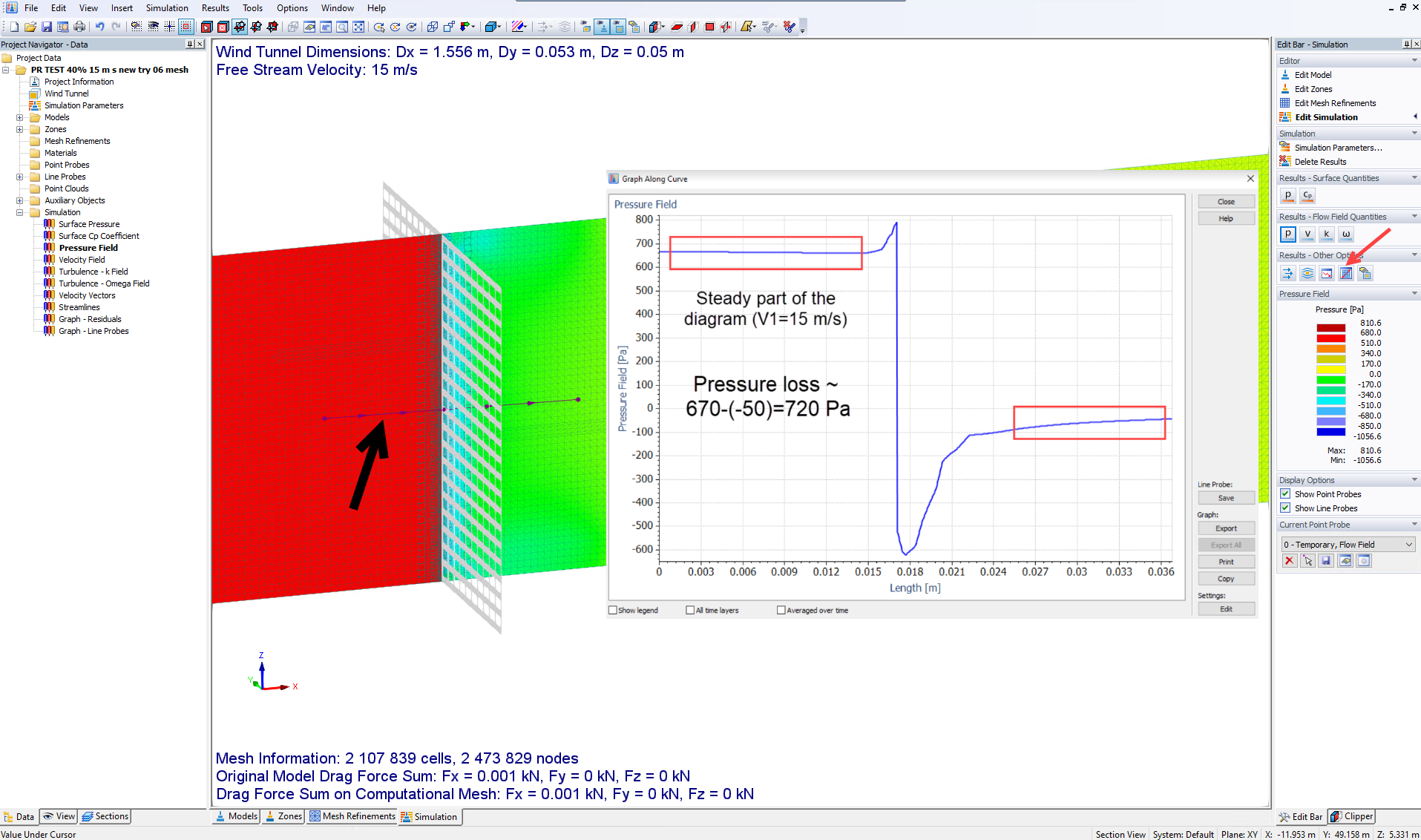Switch to the Mesh Refinements bottom tab
The width and height of the screenshot is (1421, 840).
coord(352,816)
